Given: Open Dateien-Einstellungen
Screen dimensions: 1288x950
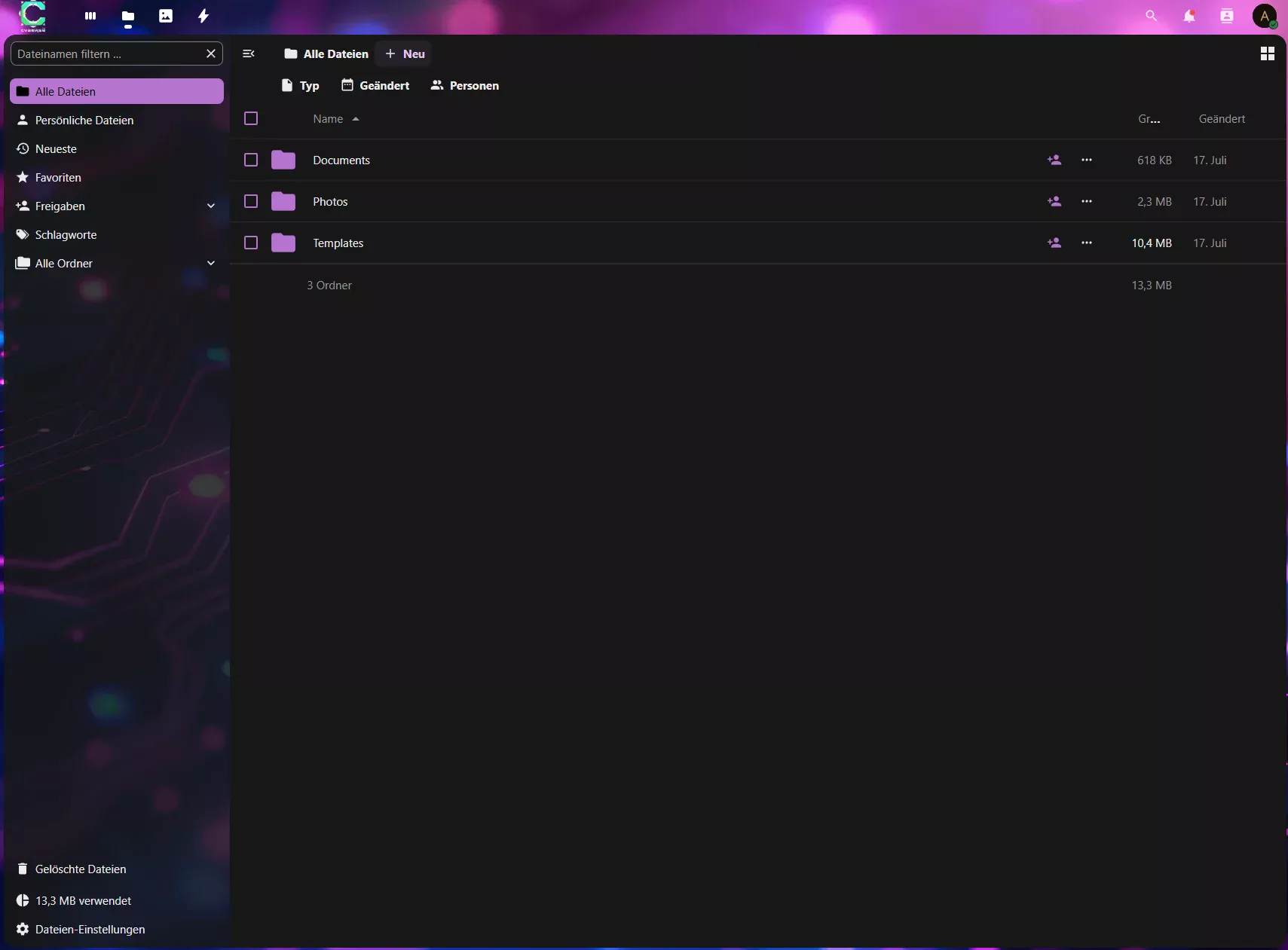Looking at the screenshot, I should [90, 929].
